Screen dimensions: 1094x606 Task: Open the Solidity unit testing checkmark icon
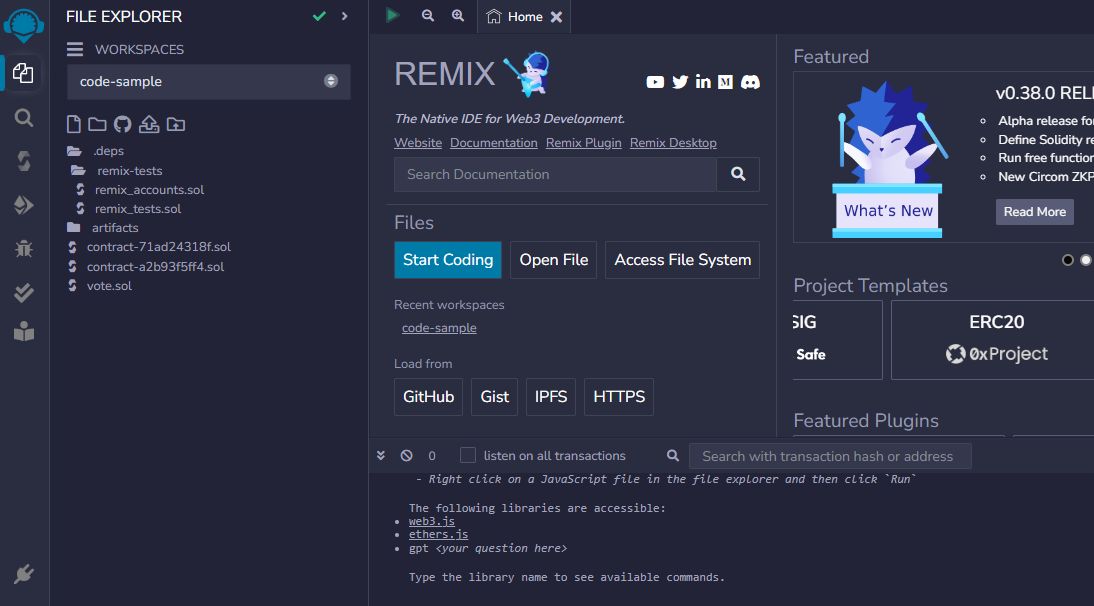coord(24,292)
